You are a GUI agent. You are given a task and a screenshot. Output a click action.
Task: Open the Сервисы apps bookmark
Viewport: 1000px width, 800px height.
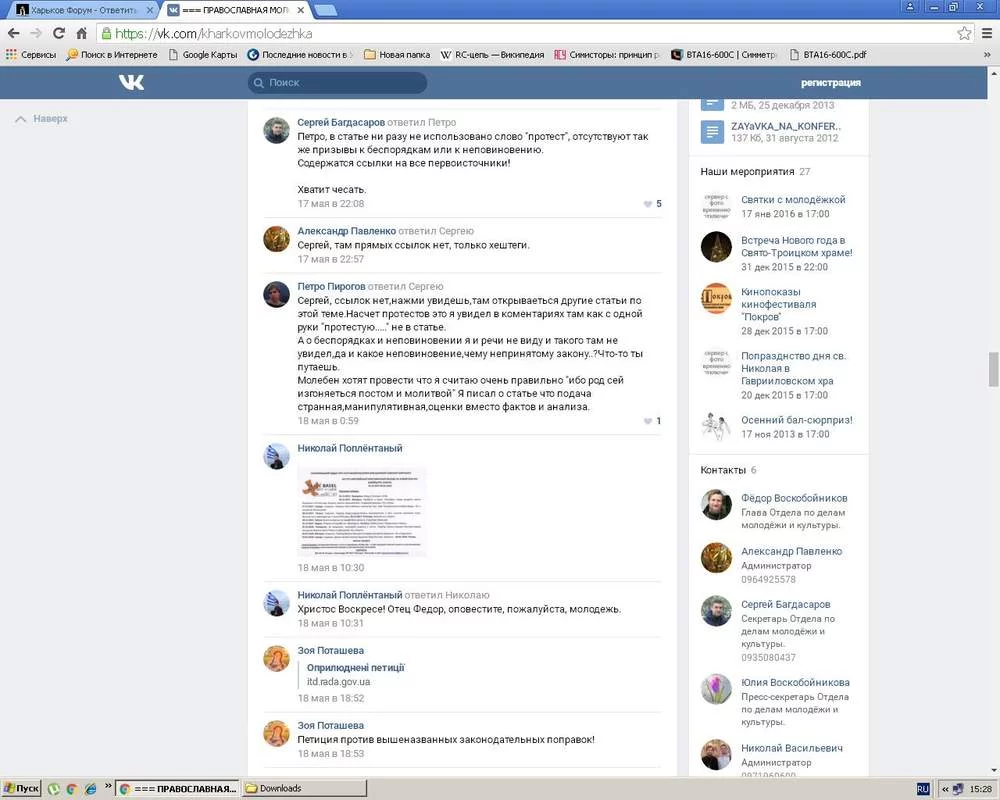(x=31, y=55)
